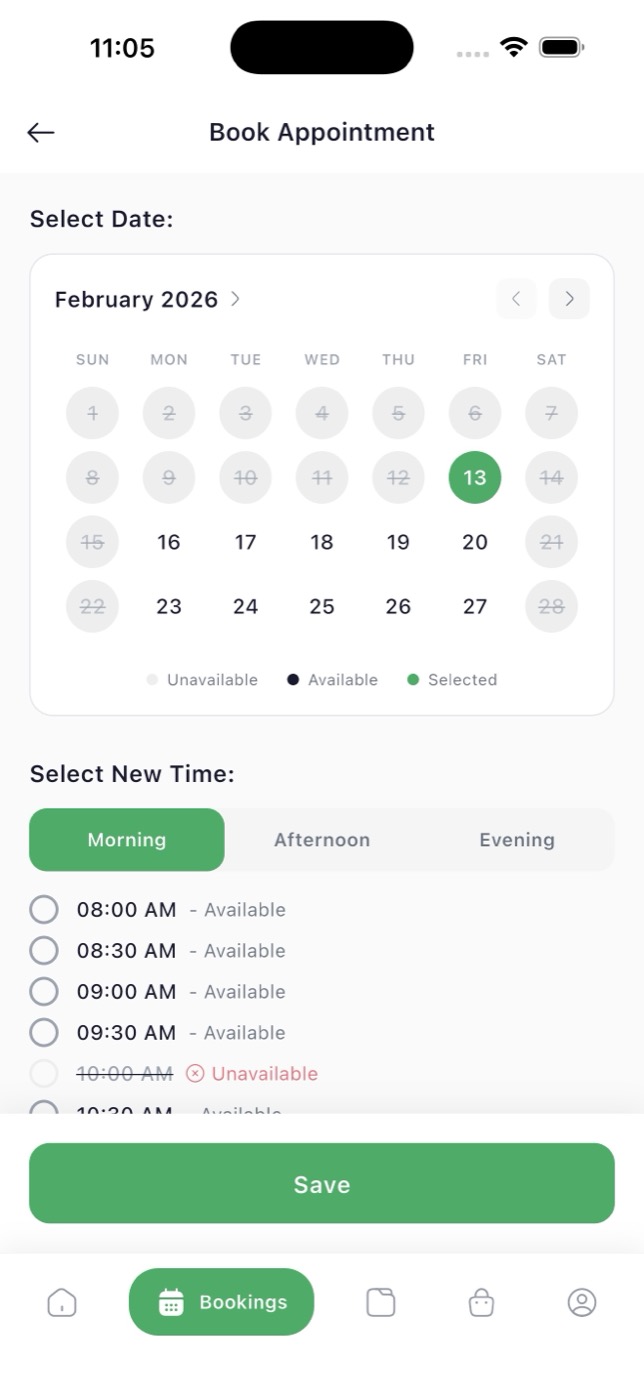Select the 08:00 AM time slot
The width and height of the screenshot is (644, 1400).
point(44,909)
